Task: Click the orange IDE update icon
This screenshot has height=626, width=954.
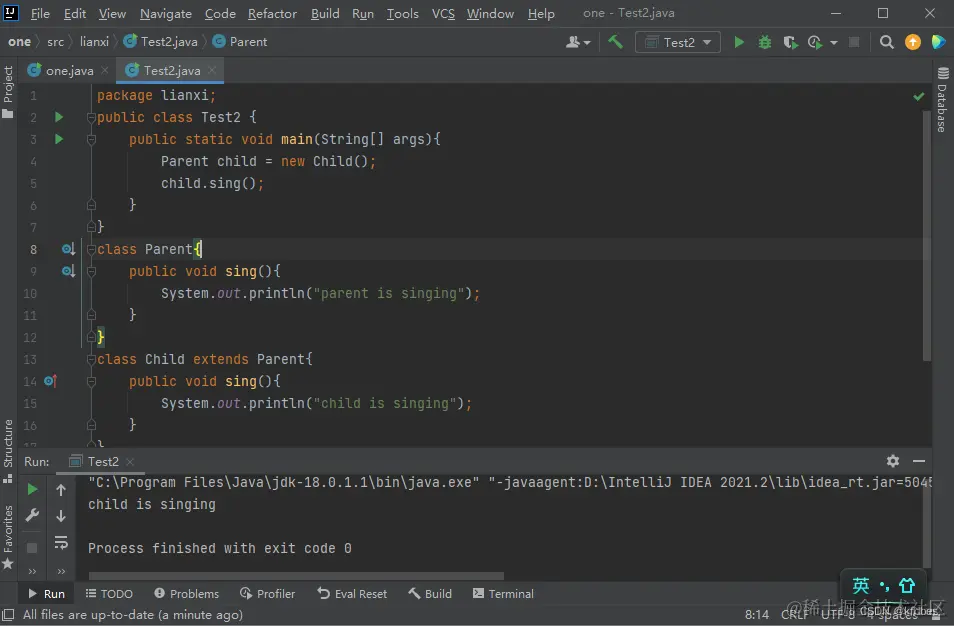Action: tap(913, 42)
